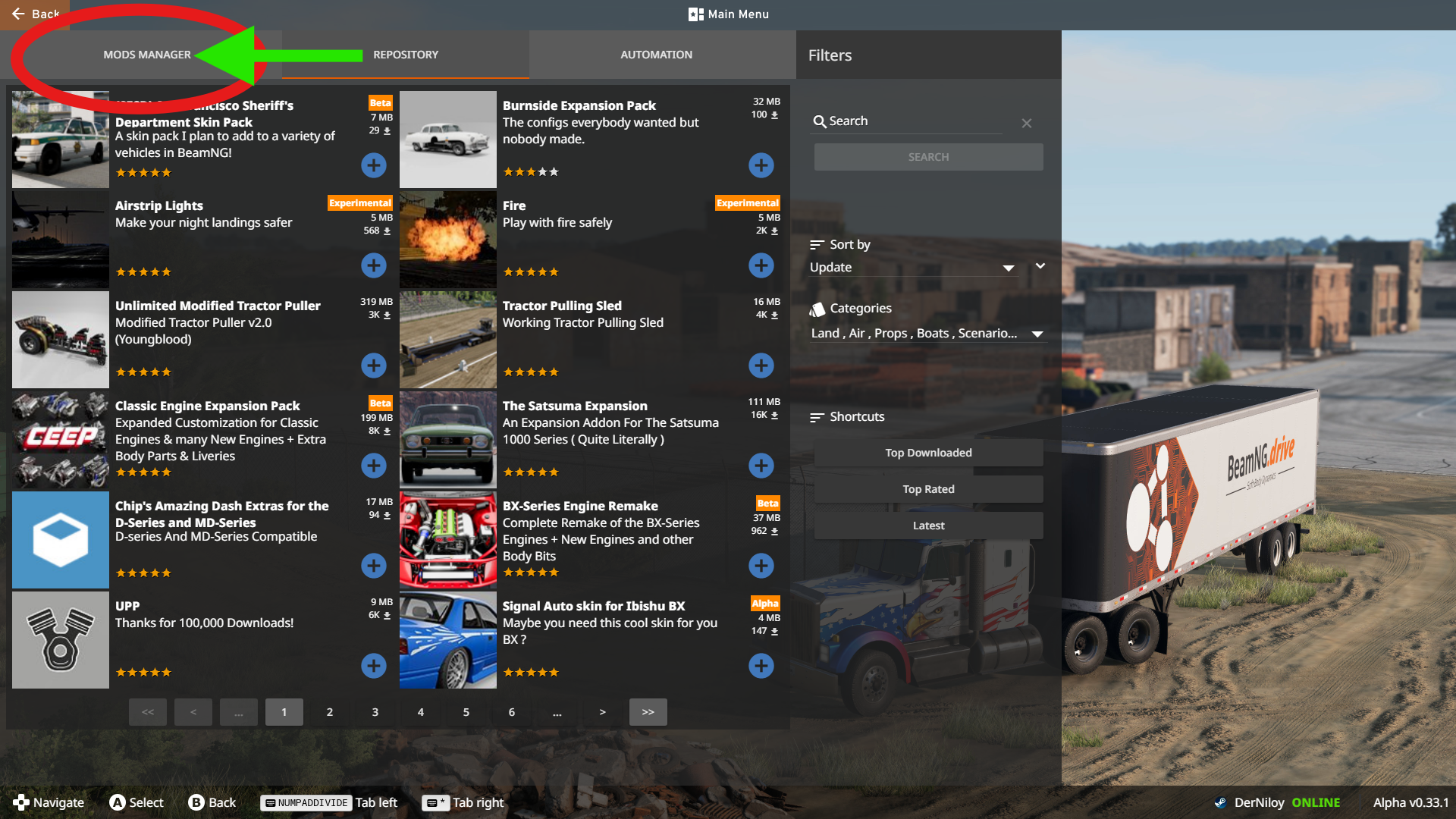Switch to Mods Manager tab
This screenshot has height=819, width=1456.
point(147,55)
